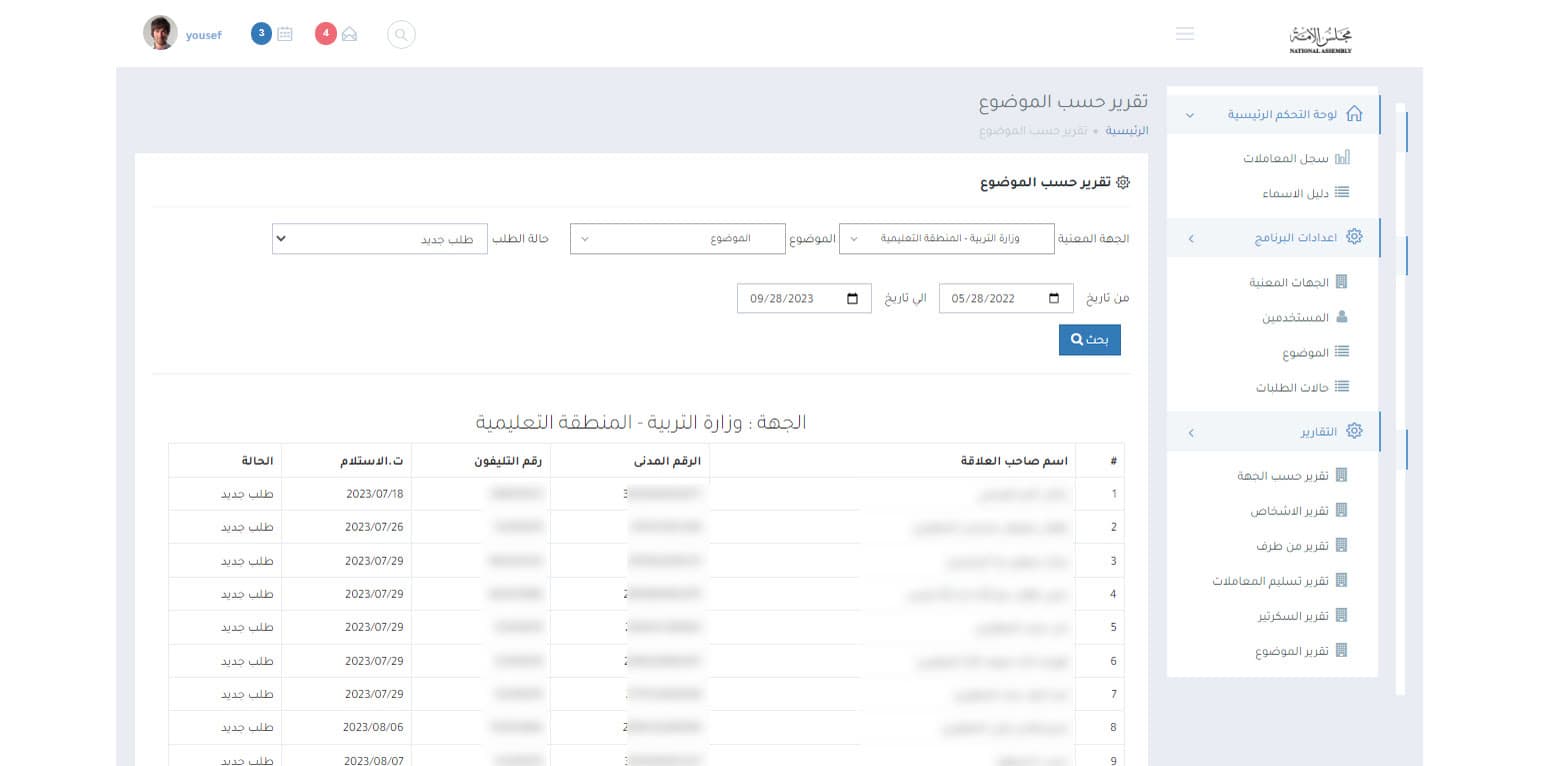Click the hamburger menu icon in the header
1568x766 pixels.
[x=1185, y=34]
